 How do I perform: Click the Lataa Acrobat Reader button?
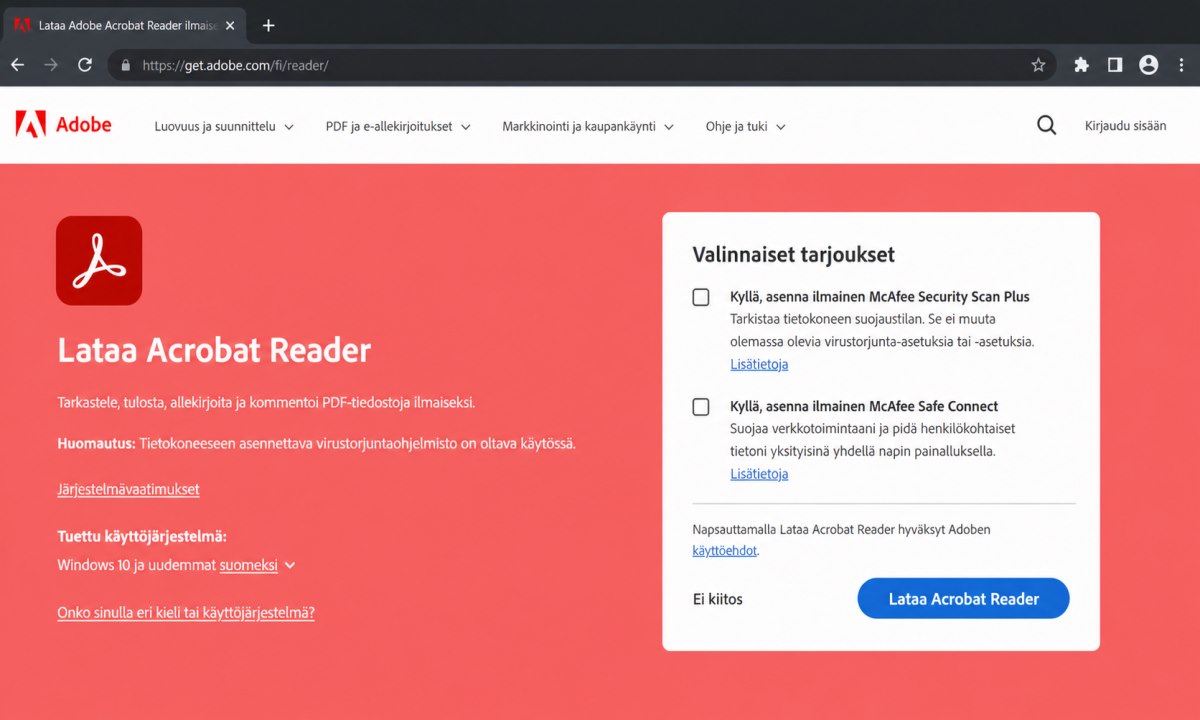pos(963,599)
